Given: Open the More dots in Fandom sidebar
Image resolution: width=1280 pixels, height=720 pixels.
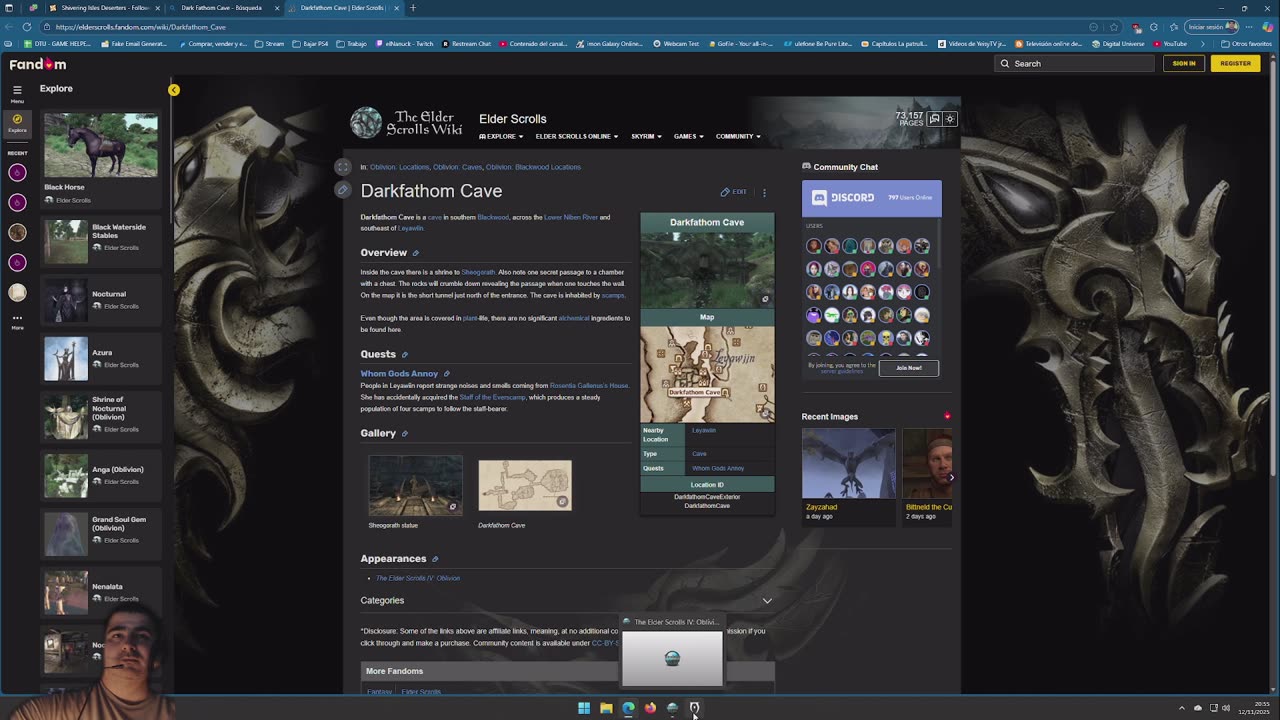Looking at the screenshot, I should coord(17,321).
